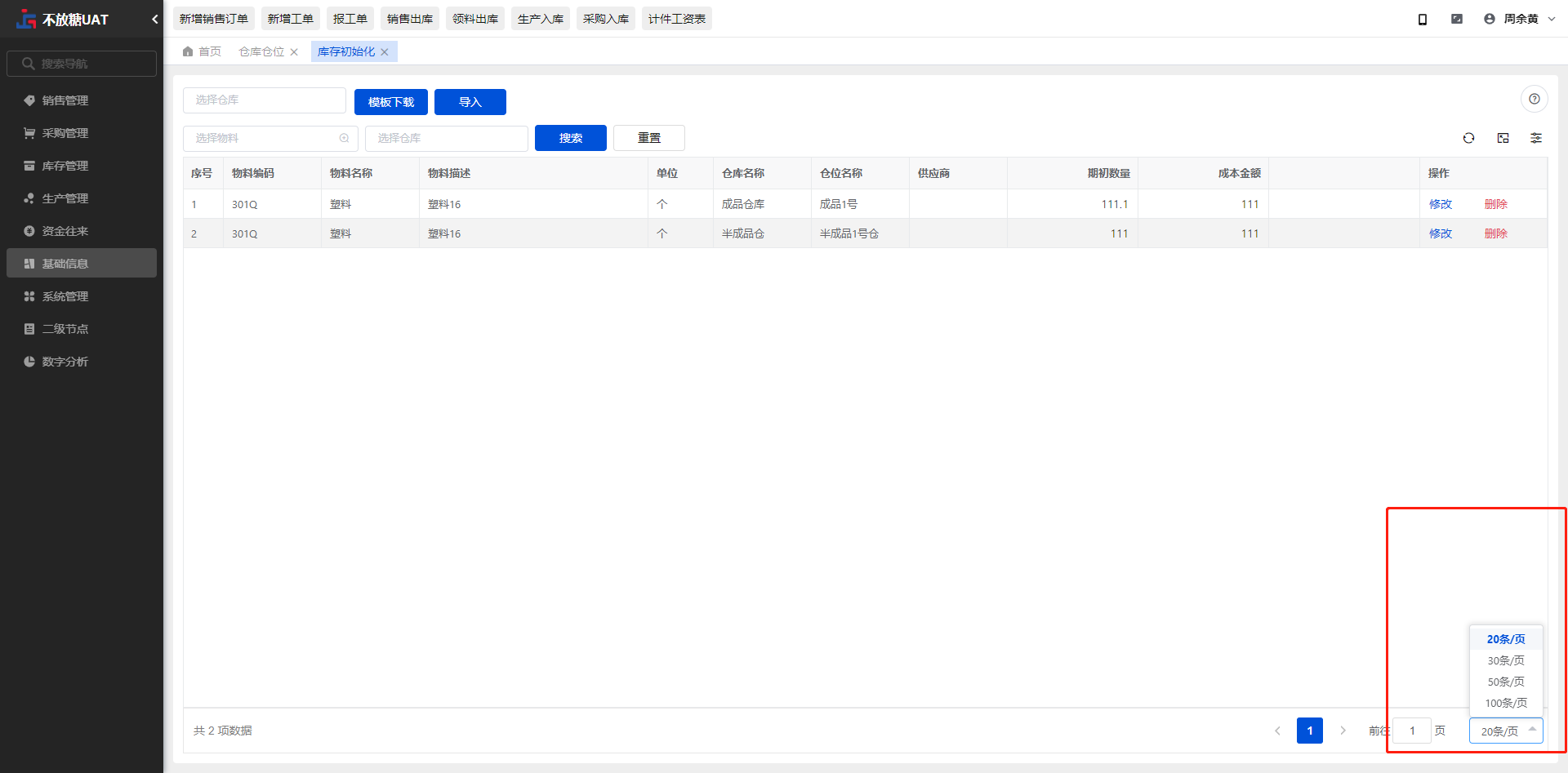Image resolution: width=1568 pixels, height=773 pixels.
Task: Open column settings sliders icon
Action: 1536,138
